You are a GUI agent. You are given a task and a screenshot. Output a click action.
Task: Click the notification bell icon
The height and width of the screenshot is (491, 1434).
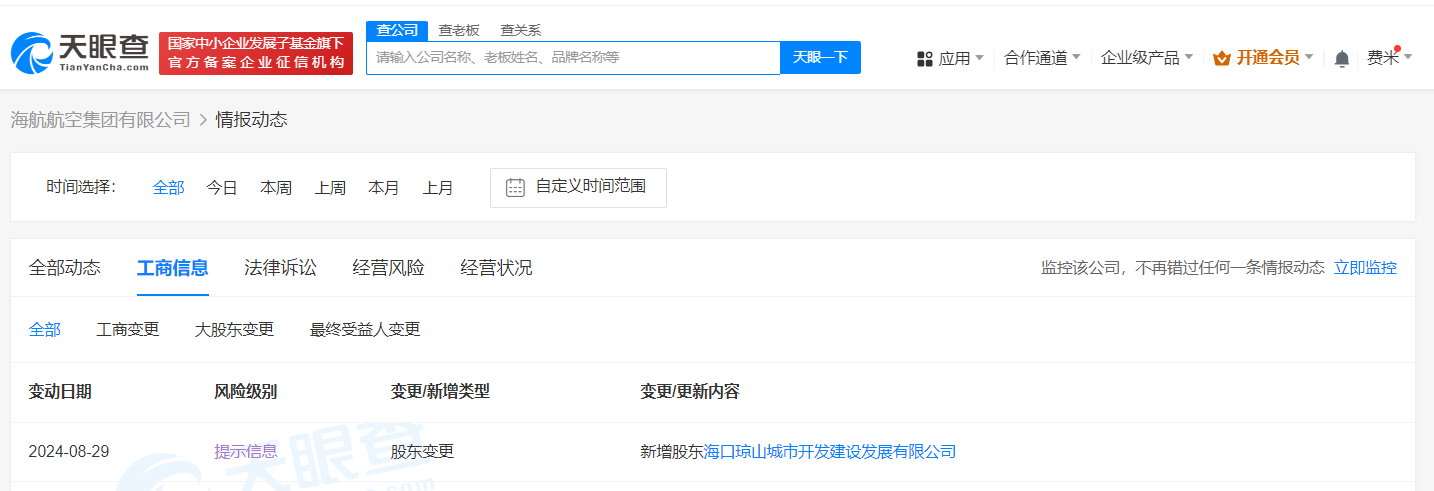(x=1342, y=59)
